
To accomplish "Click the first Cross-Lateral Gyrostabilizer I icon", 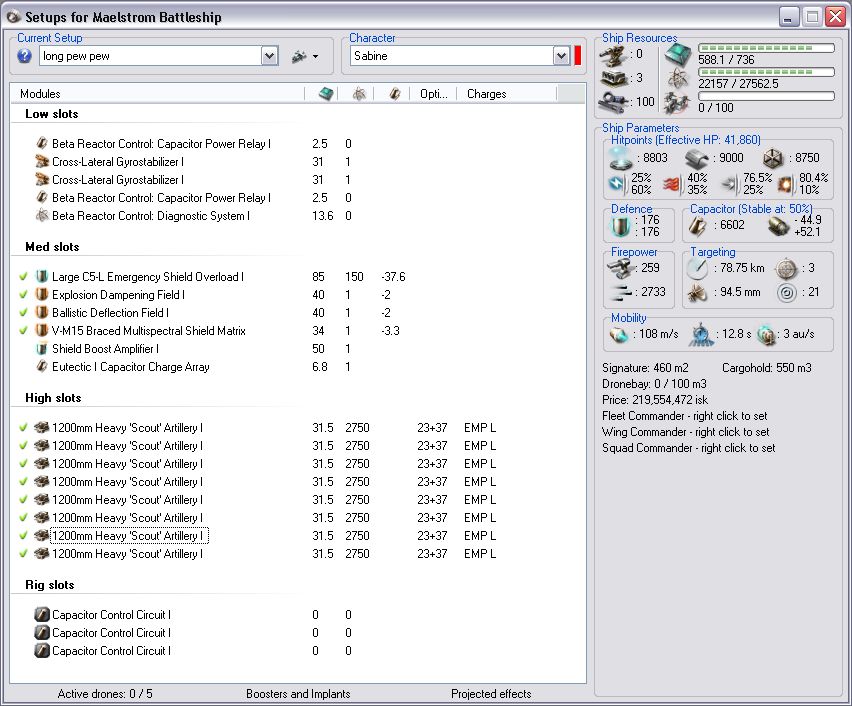I will click(x=42, y=161).
